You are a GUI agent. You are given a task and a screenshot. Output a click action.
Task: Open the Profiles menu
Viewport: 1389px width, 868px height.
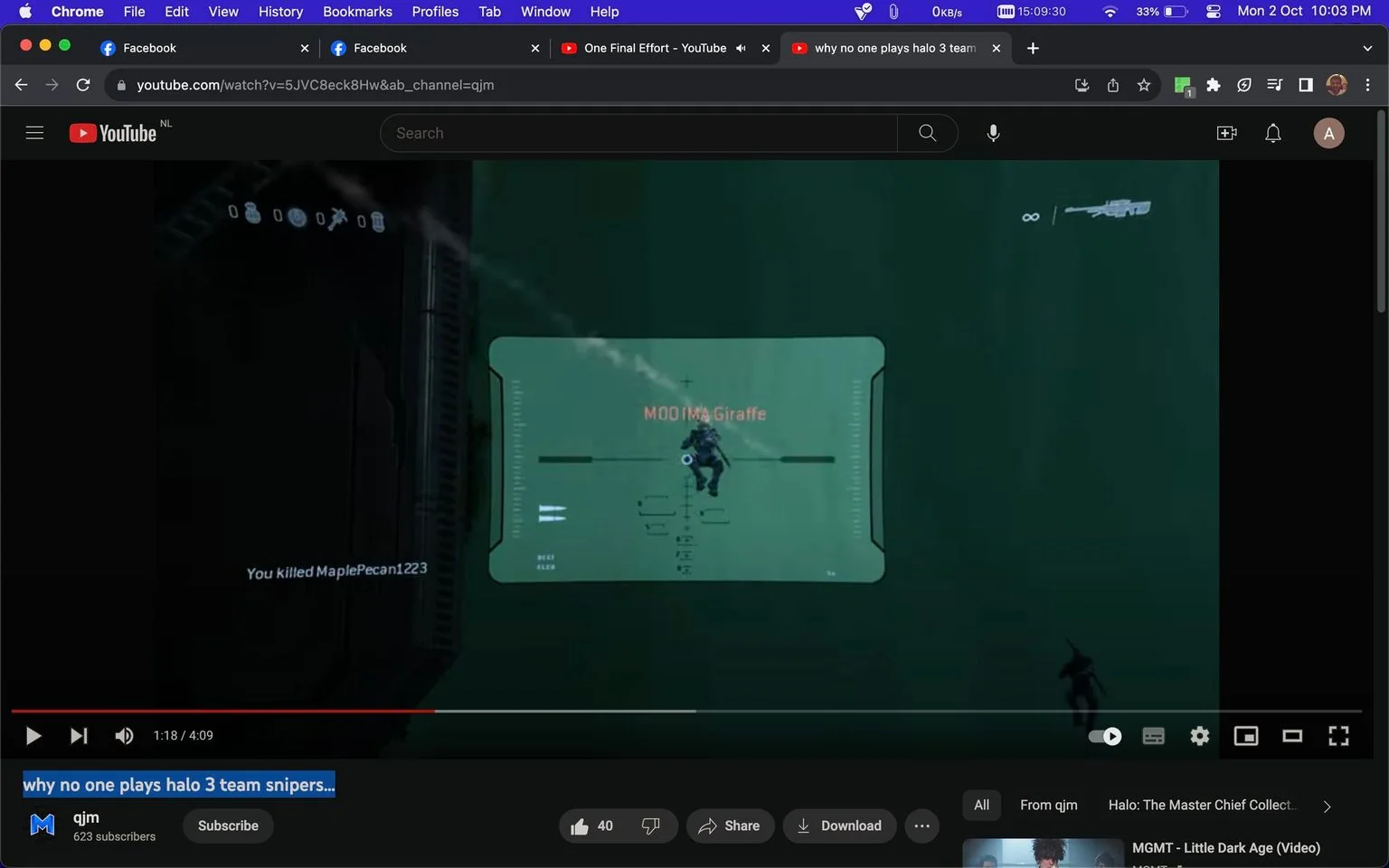coord(435,12)
